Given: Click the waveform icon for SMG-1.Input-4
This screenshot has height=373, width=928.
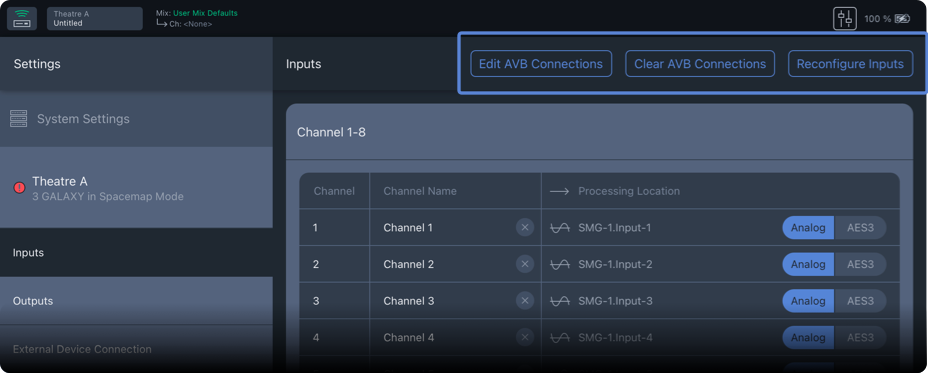Looking at the screenshot, I should point(560,337).
